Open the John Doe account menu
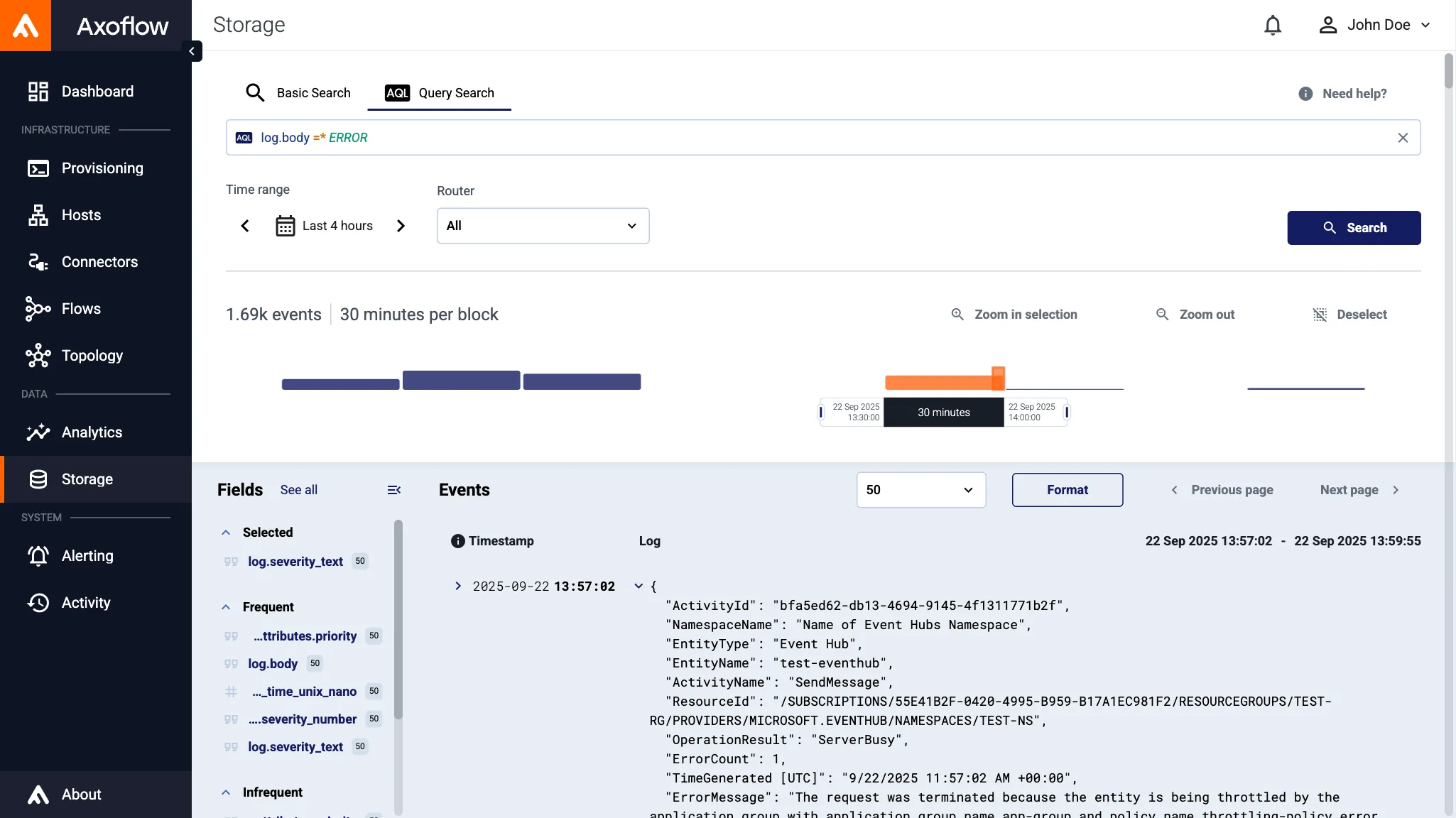This screenshot has width=1456, height=818. point(1374,25)
